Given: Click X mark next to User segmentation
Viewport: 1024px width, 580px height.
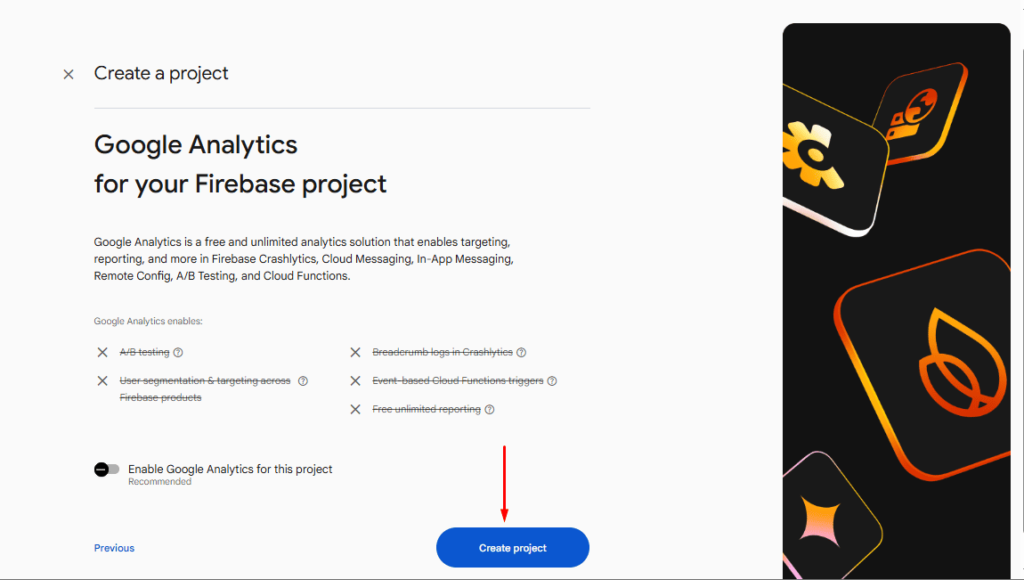Looking at the screenshot, I should (103, 381).
